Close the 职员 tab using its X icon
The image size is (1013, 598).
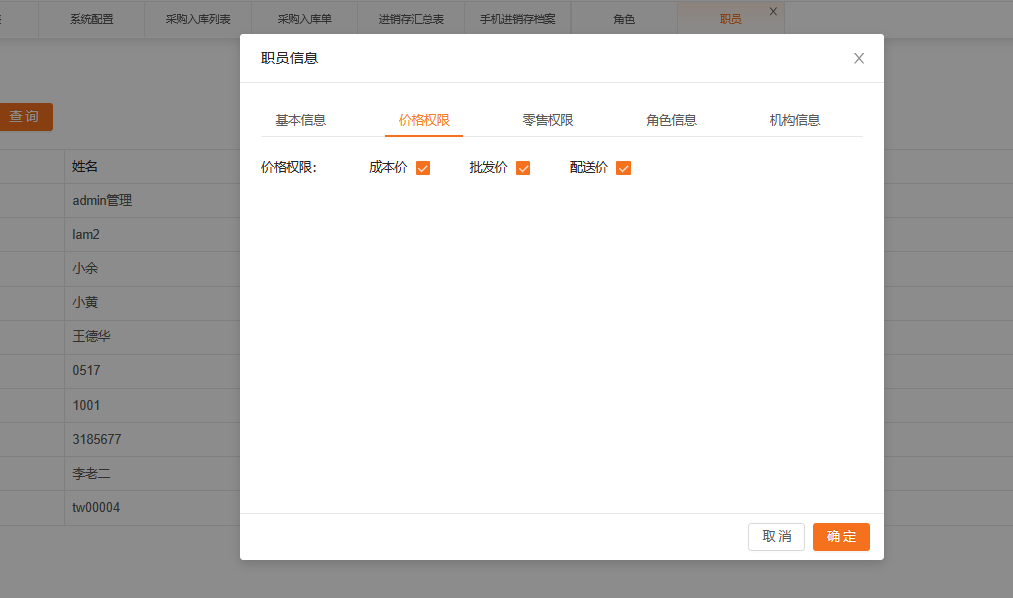[x=773, y=11]
